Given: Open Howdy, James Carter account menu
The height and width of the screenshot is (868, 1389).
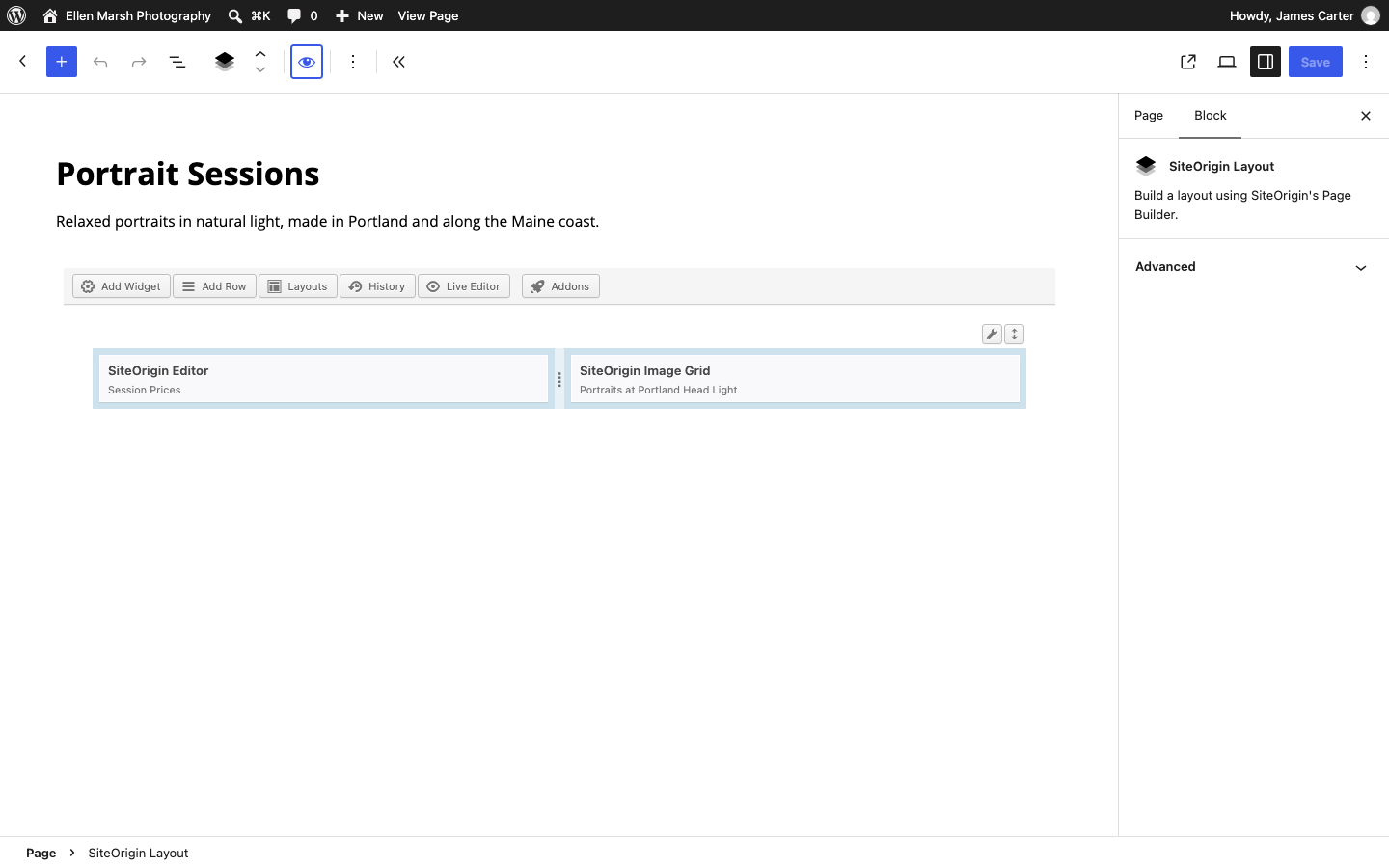Looking at the screenshot, I should click(1304, 15).
